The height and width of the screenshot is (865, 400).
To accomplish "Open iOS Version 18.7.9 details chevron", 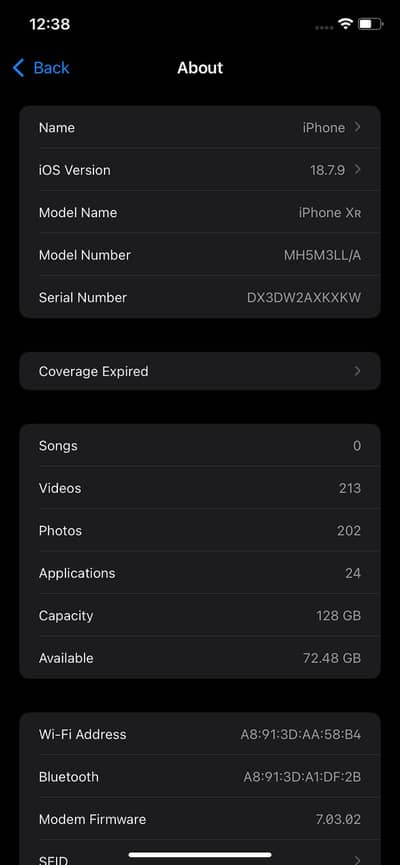I will pos(358,169).
